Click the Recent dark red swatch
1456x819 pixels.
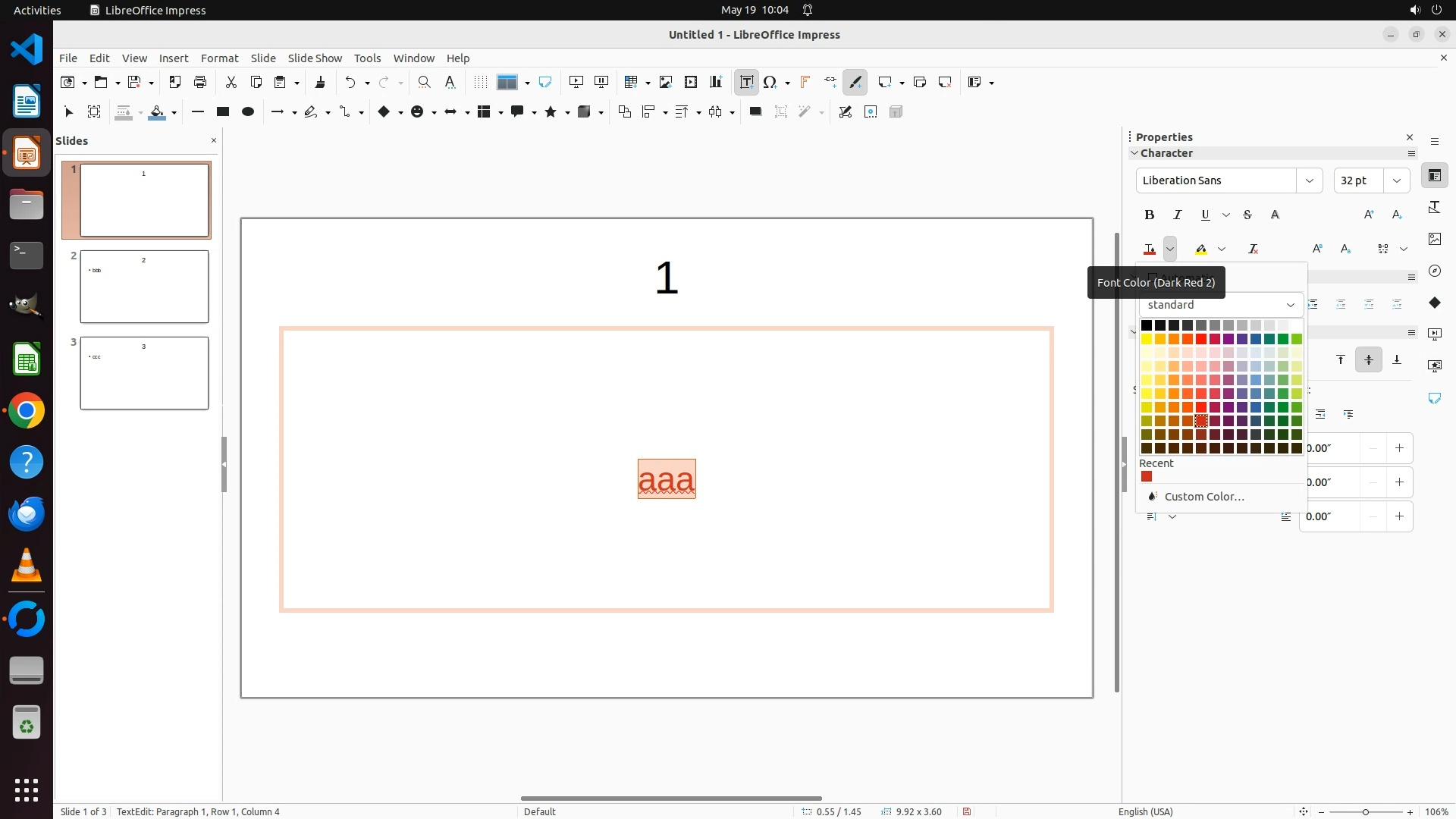tap(1147, 477)
